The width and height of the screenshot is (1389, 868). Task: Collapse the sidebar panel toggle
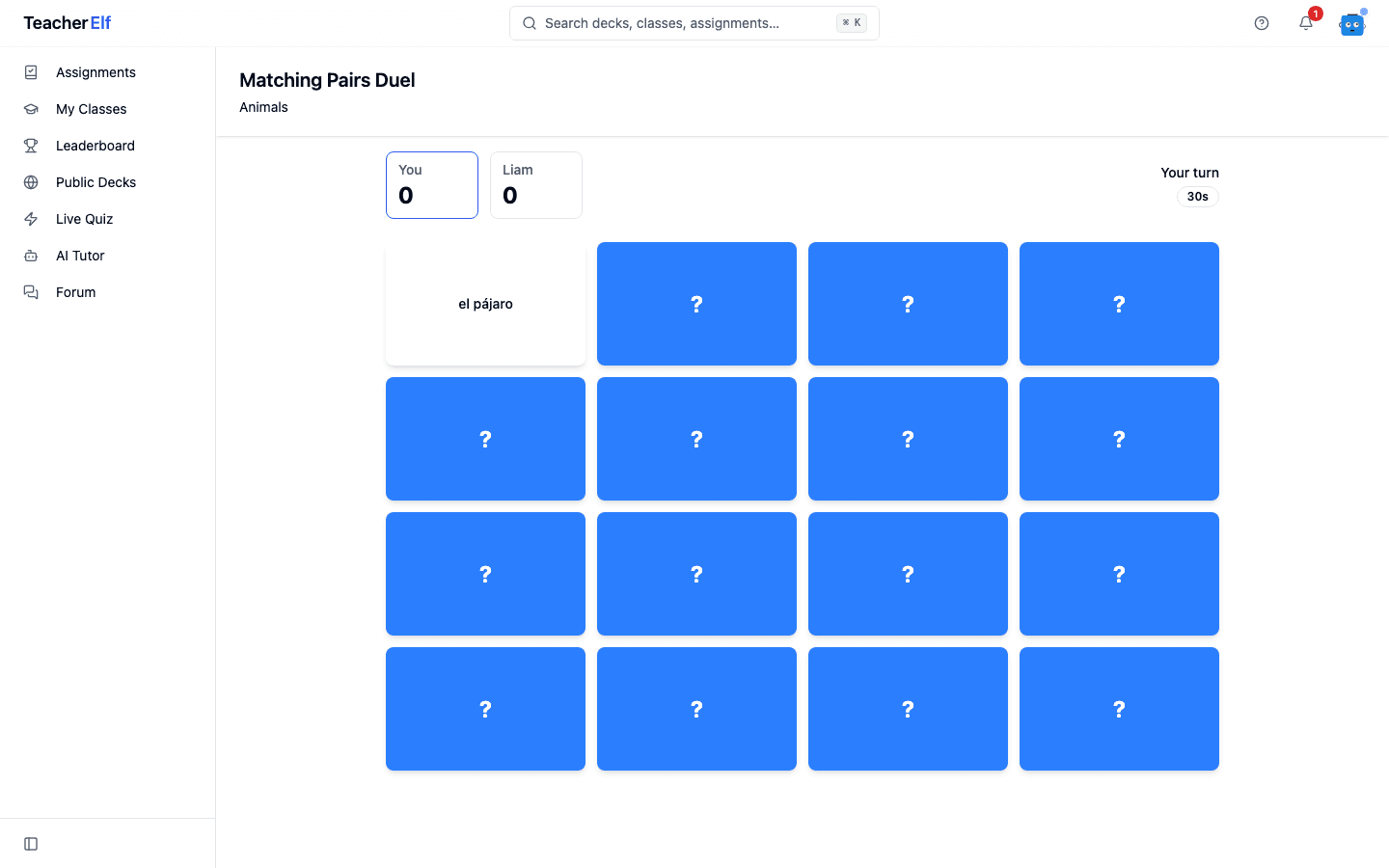click(x=31, y=844)
